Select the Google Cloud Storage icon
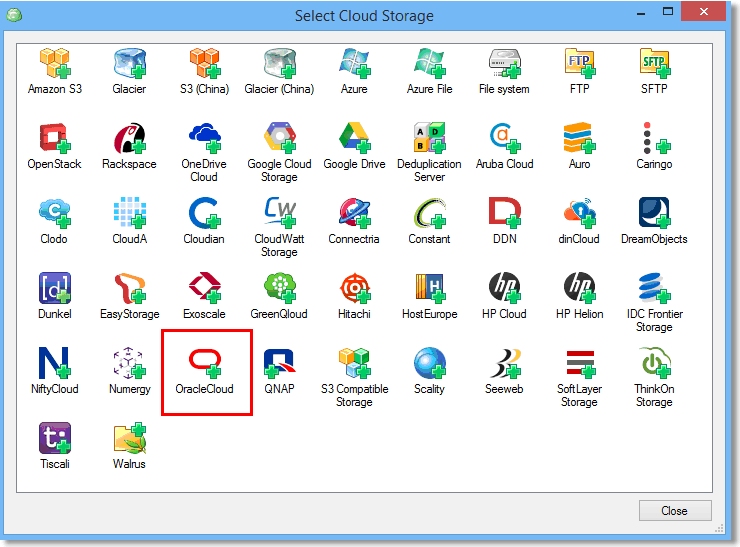Viewport: 740px width, 547px height. (280, 138)
